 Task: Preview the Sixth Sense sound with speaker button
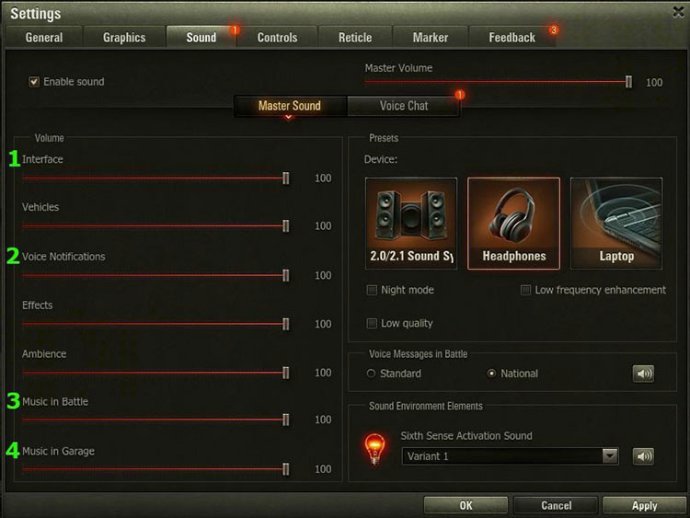tap(643, 456)
